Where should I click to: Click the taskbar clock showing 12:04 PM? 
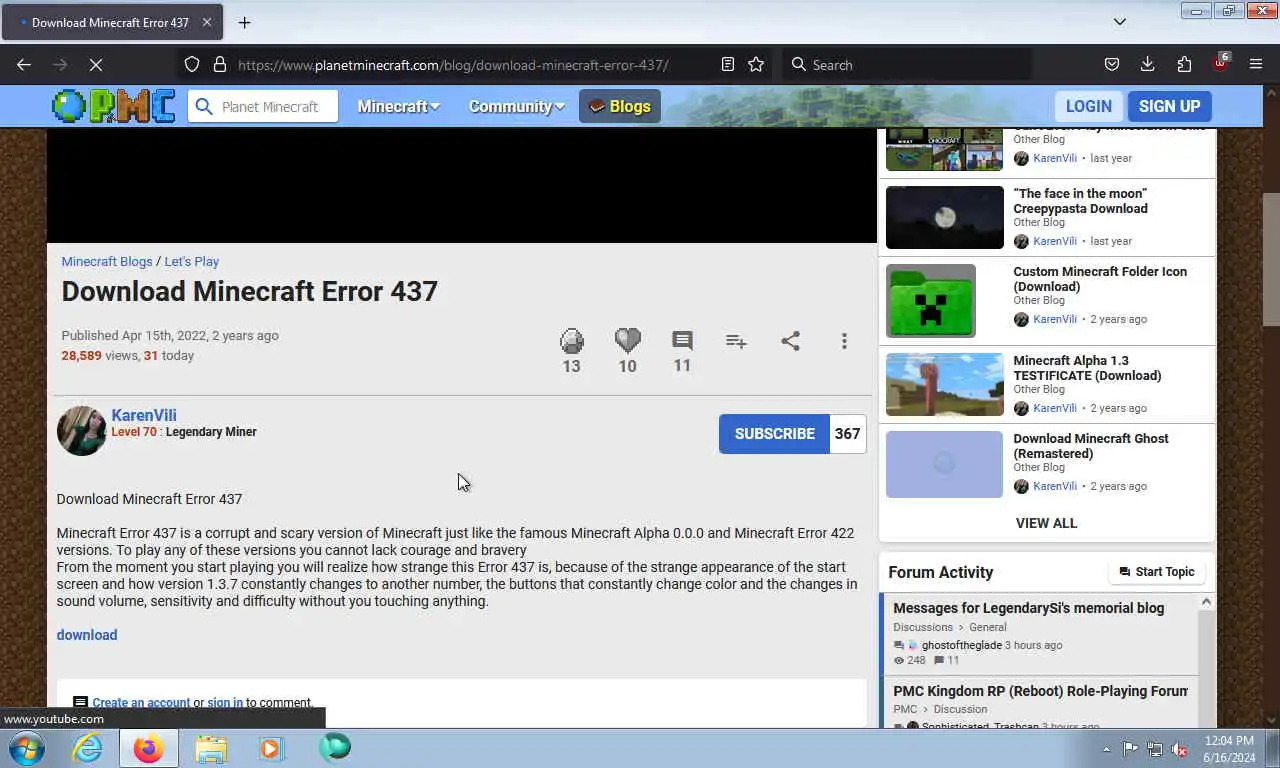click(1229, 749)
